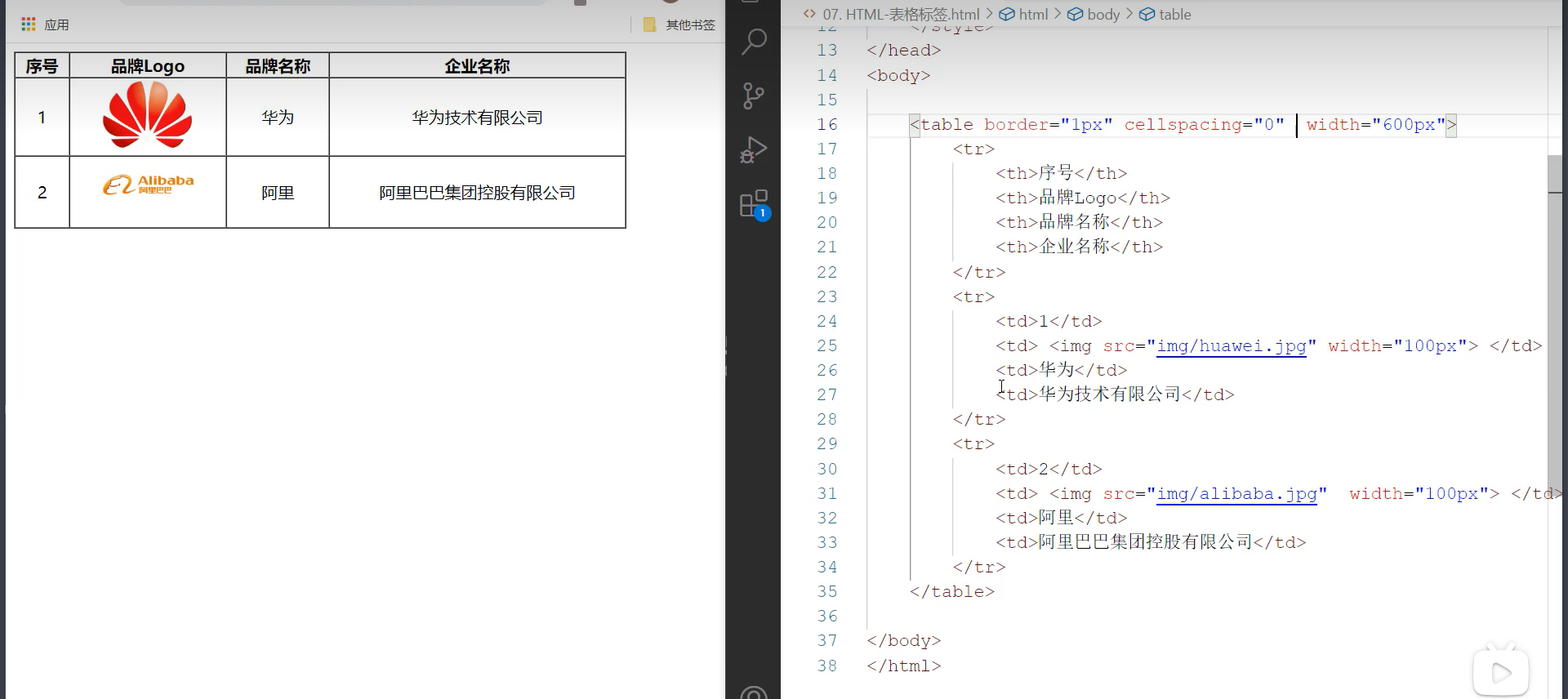Click line number 25 in the gutter

point(827,346)
